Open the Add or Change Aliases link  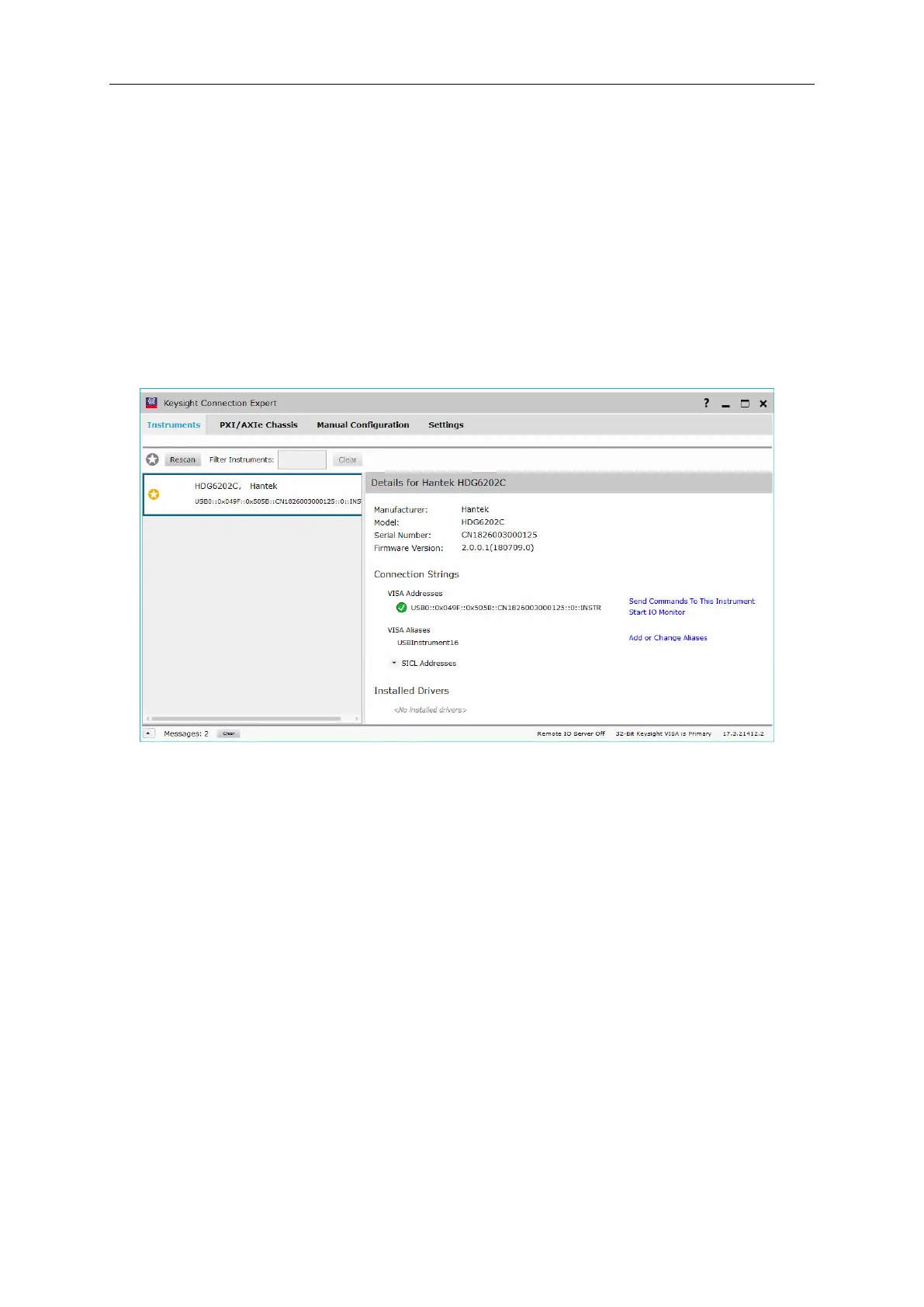(x=668, y=637)
